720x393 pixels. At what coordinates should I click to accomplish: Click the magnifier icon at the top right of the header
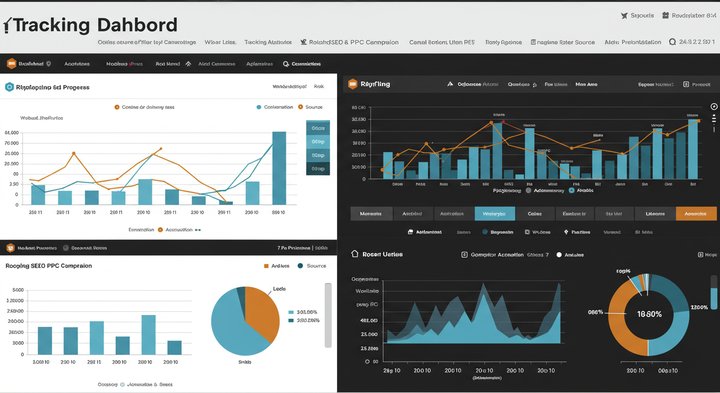[672, 42]
